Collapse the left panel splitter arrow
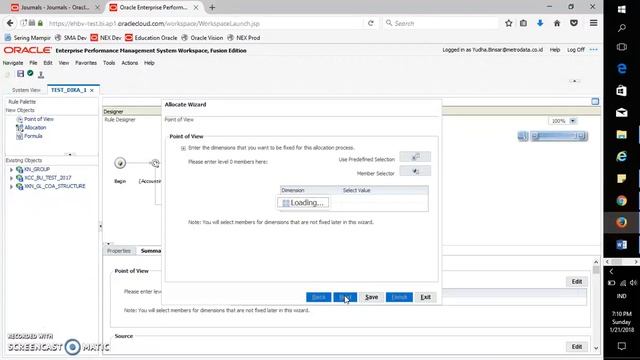The height and width of the screenshot is (360, 640). coord(100,226)
